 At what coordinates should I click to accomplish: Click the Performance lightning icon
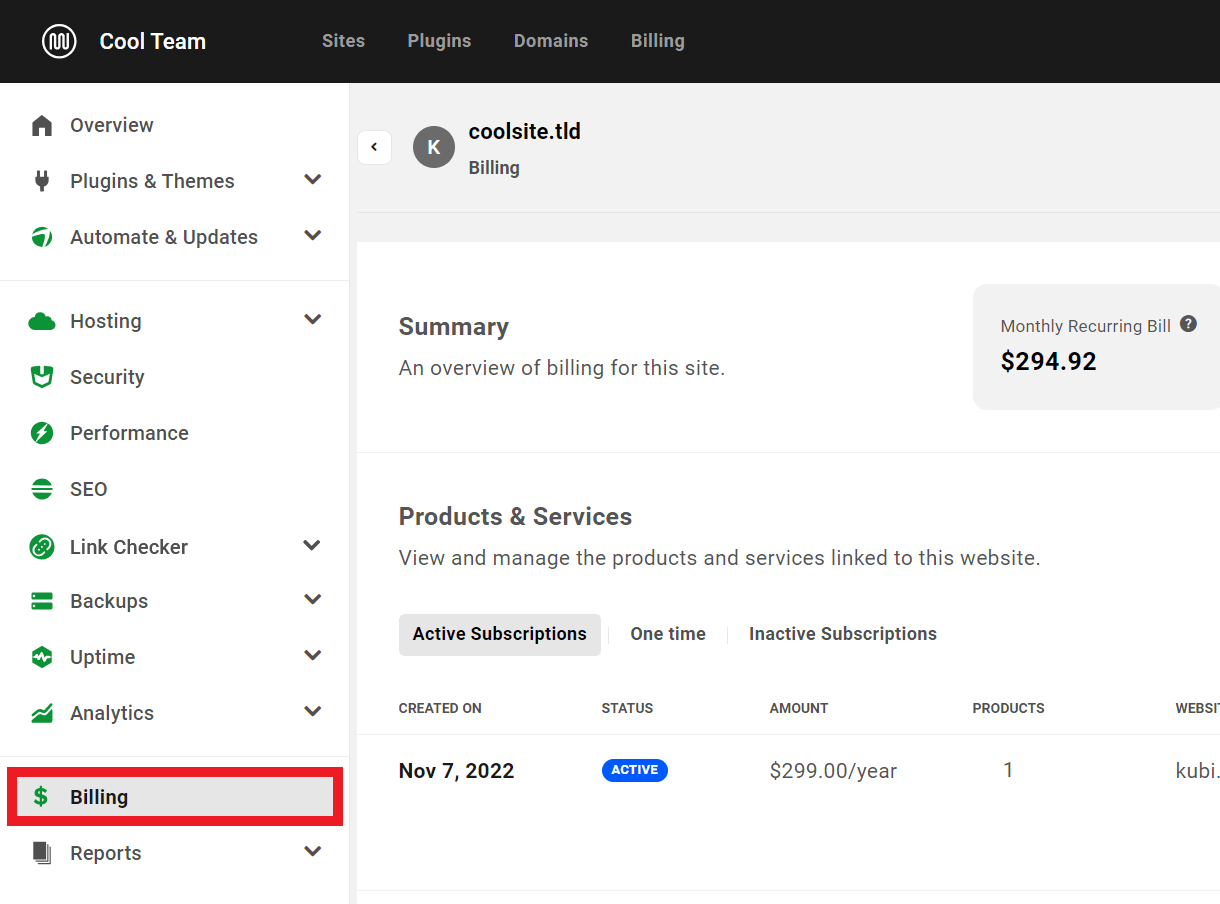pyautogui.click(x=41, y=433)
